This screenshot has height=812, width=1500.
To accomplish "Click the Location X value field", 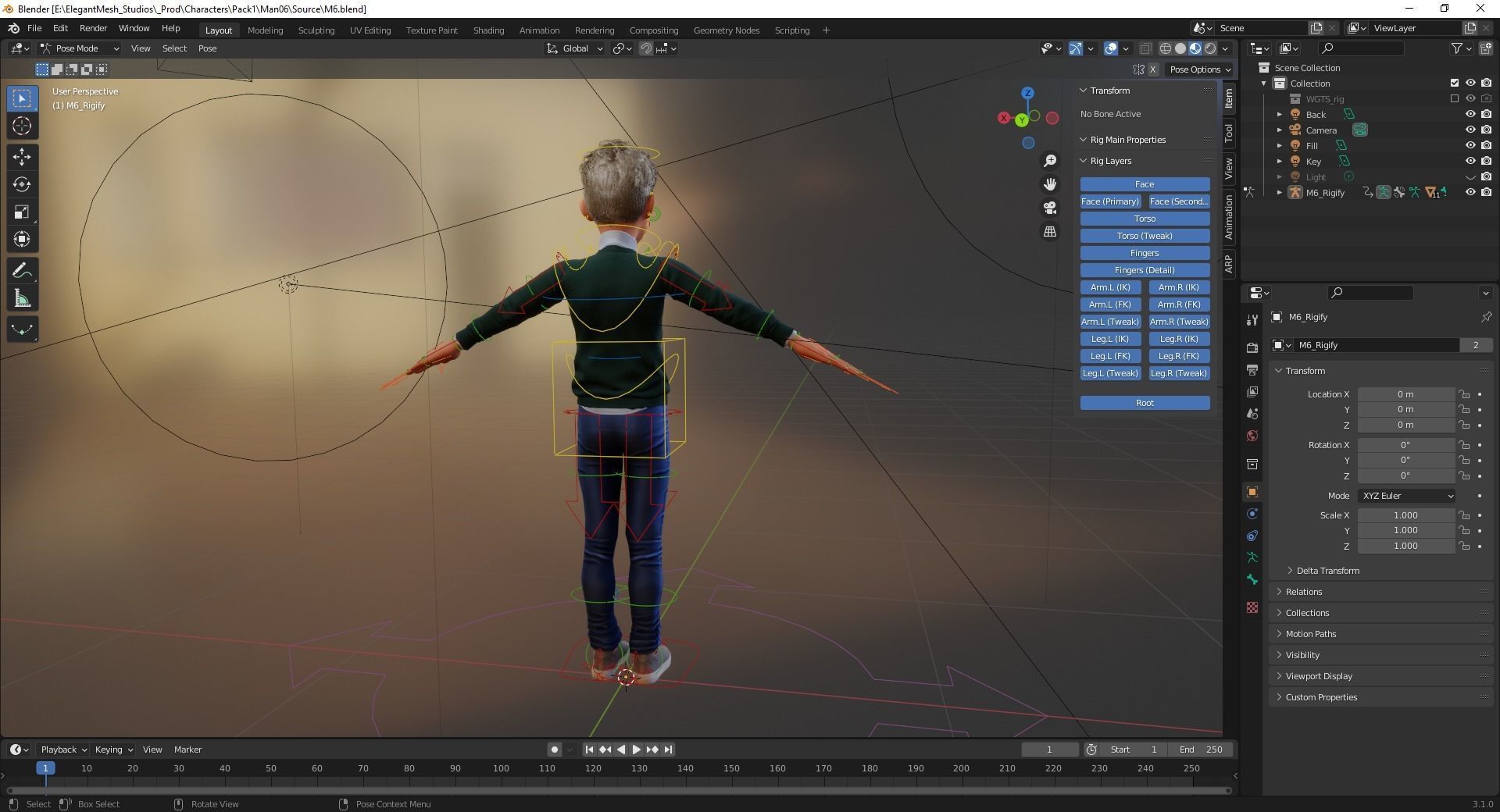I will coord(1405,394).
